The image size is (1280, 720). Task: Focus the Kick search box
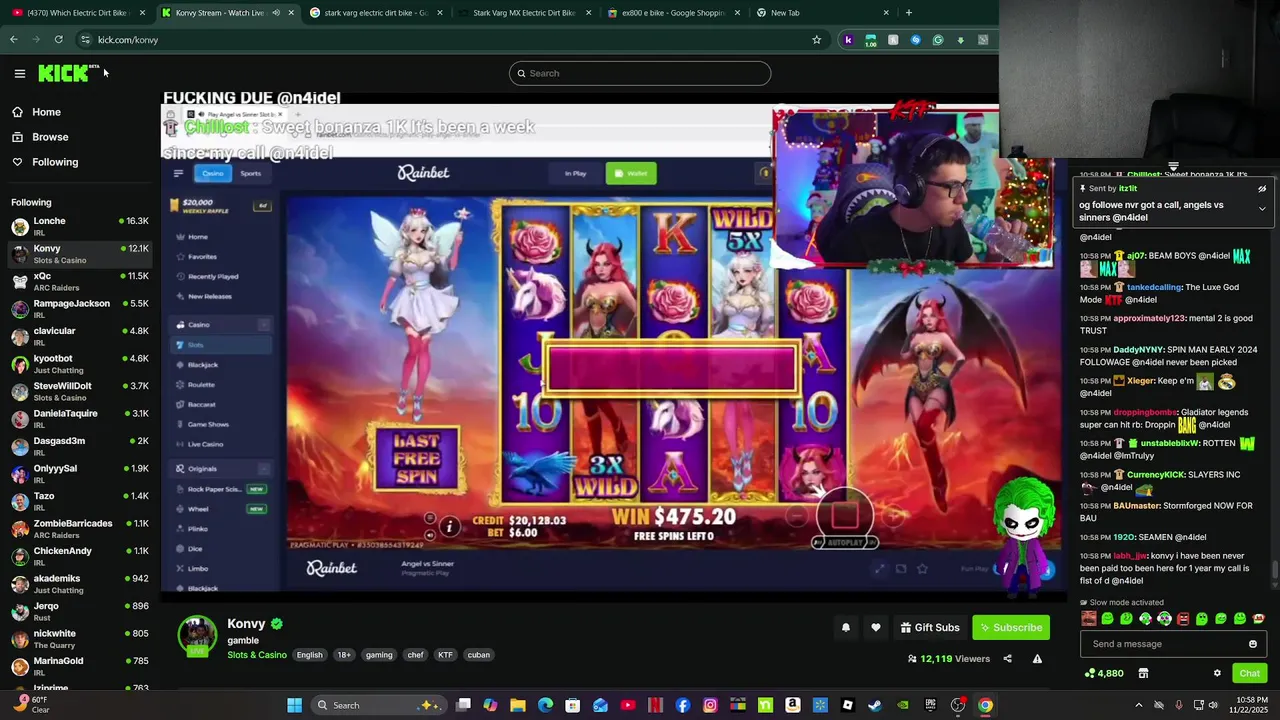pos(640,73)
